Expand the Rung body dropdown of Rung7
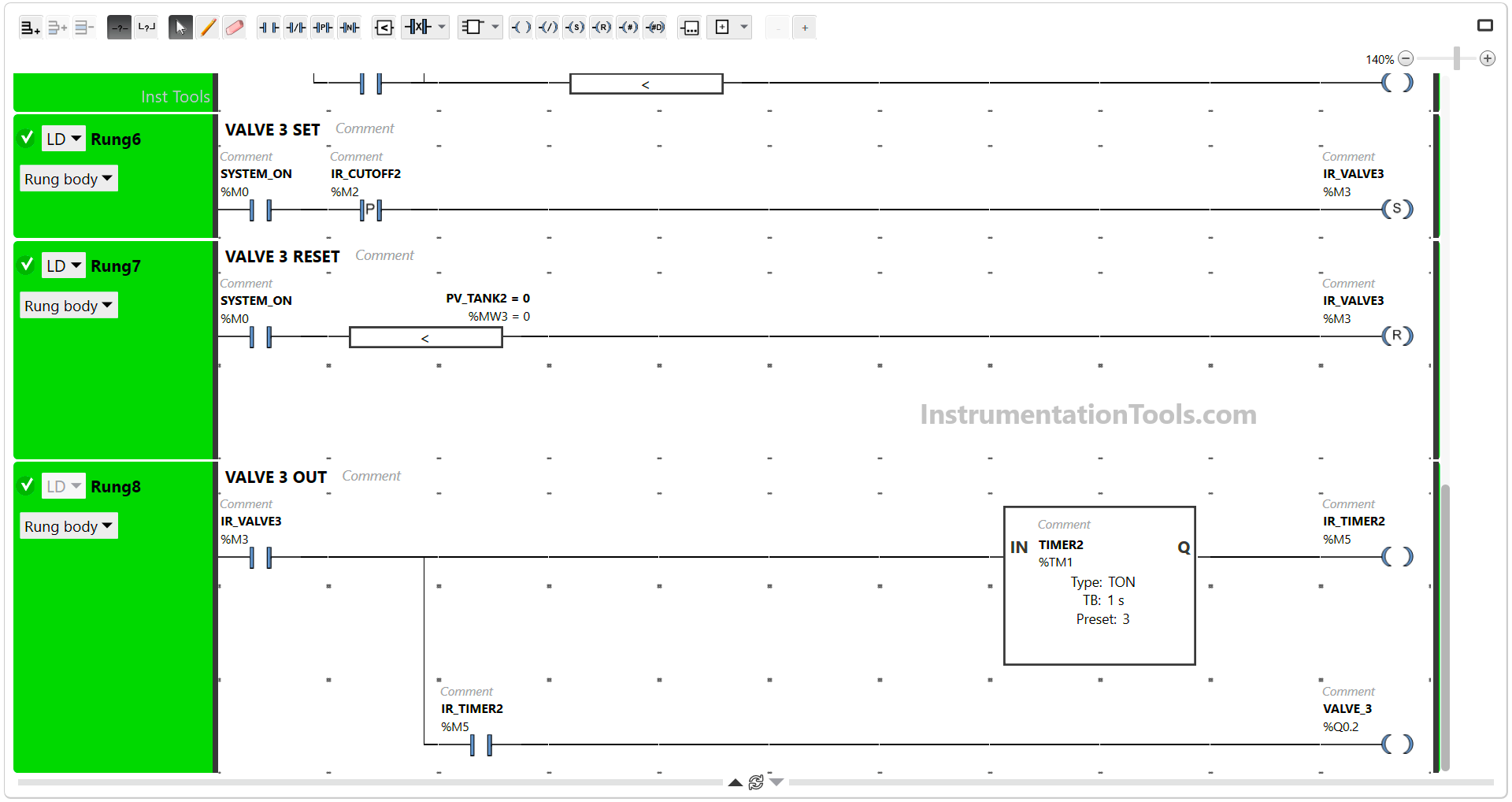This screenshot has height=802, width=1512. [69, 306]
